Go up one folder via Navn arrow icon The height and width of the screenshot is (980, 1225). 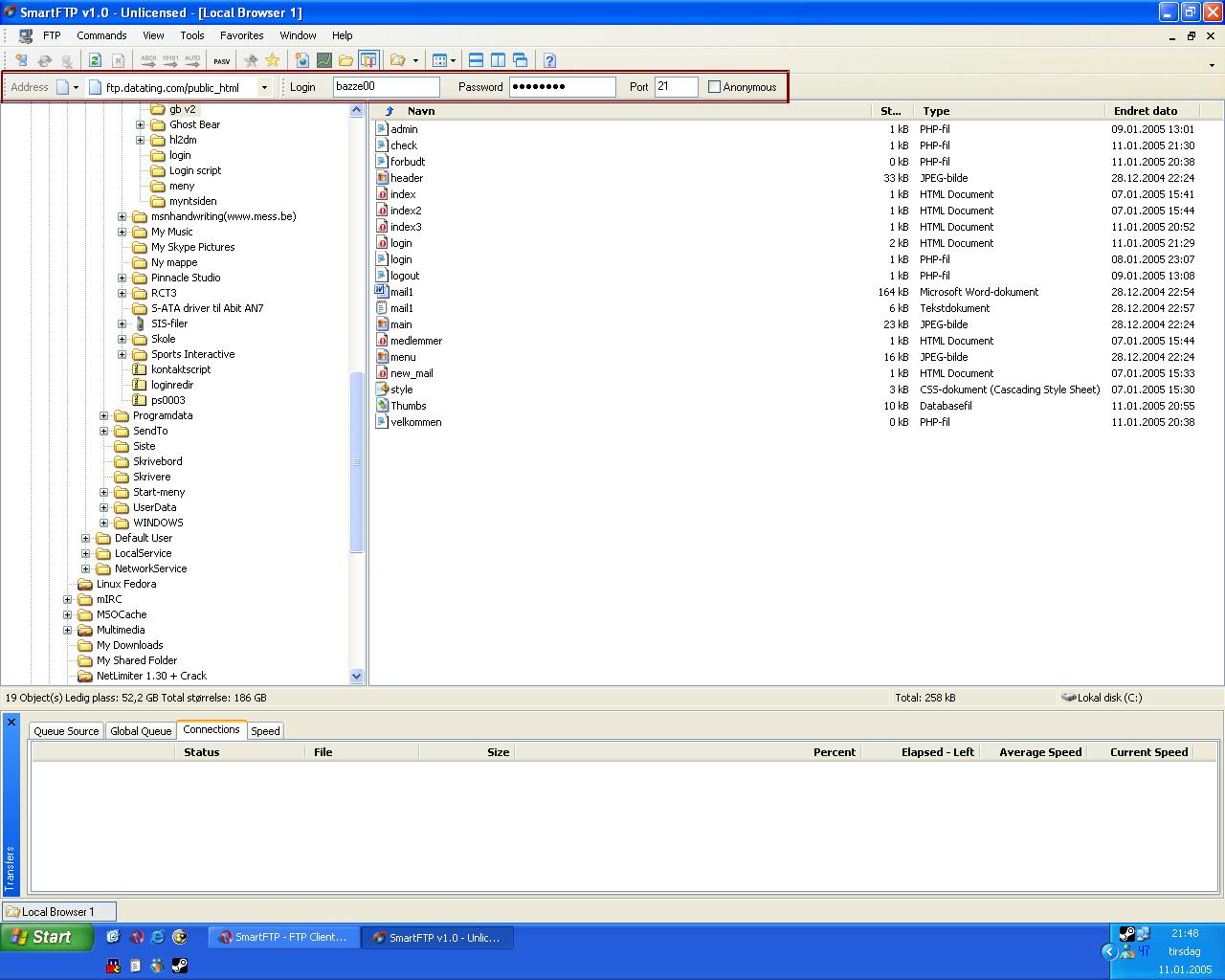[x=390, y=111]
